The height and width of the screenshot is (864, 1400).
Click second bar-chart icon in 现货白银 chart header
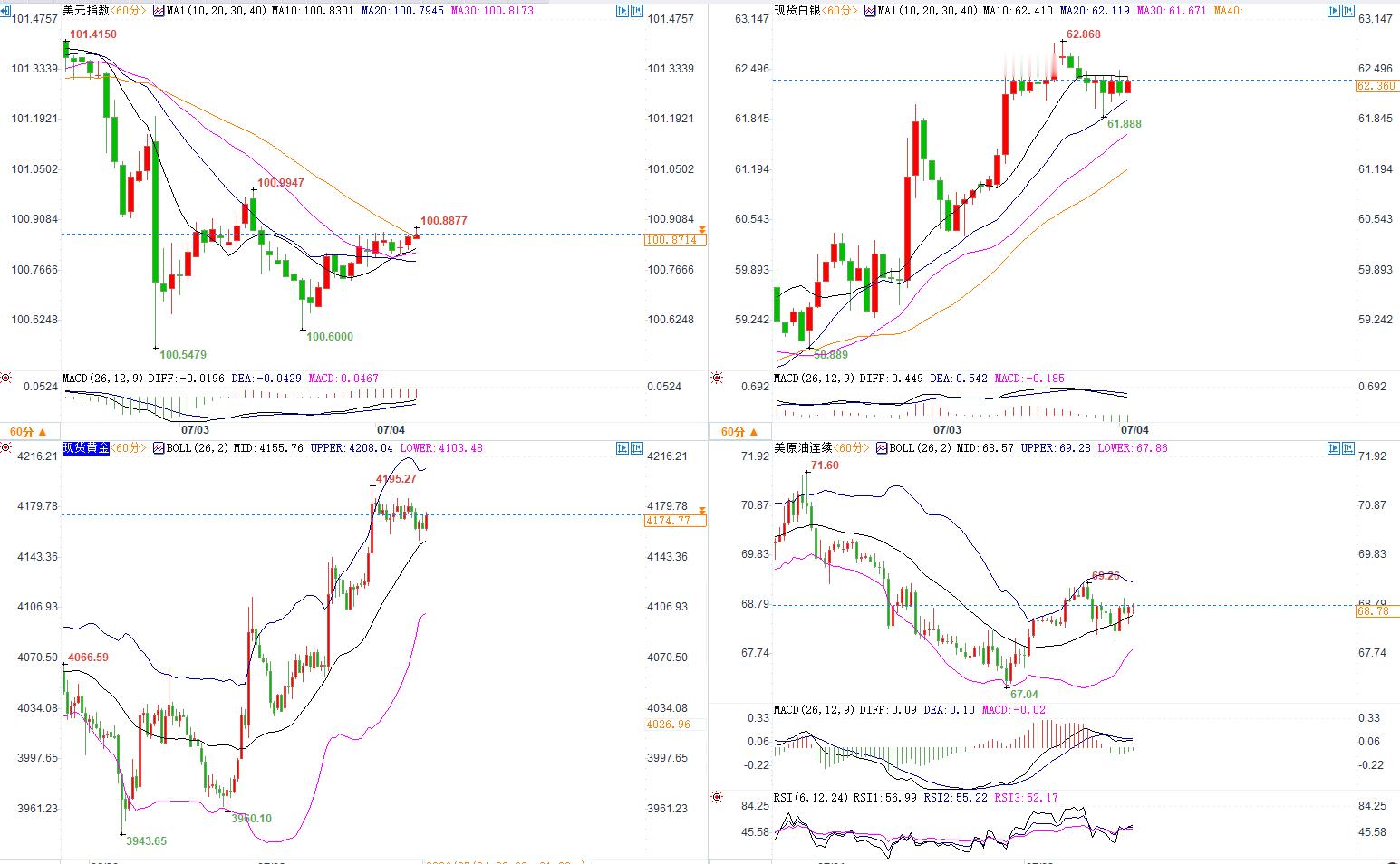[x=1348, y=11]
